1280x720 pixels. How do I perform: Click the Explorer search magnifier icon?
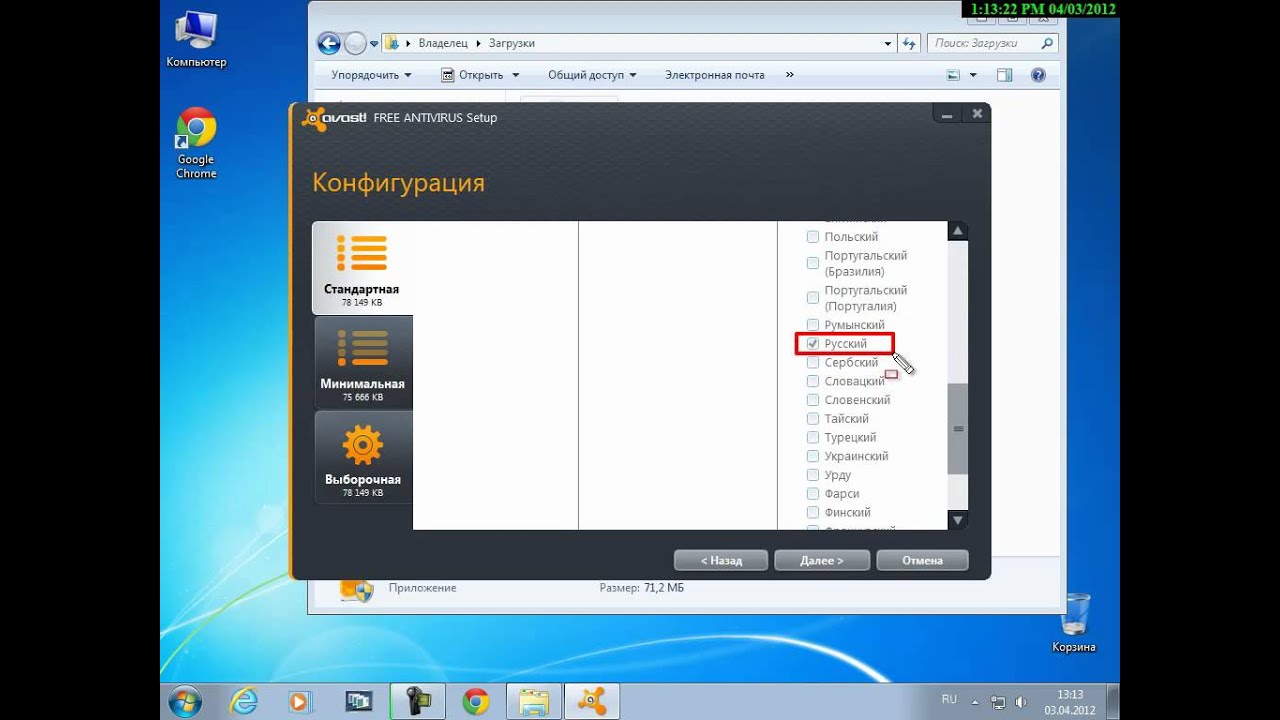point(1047,43)
